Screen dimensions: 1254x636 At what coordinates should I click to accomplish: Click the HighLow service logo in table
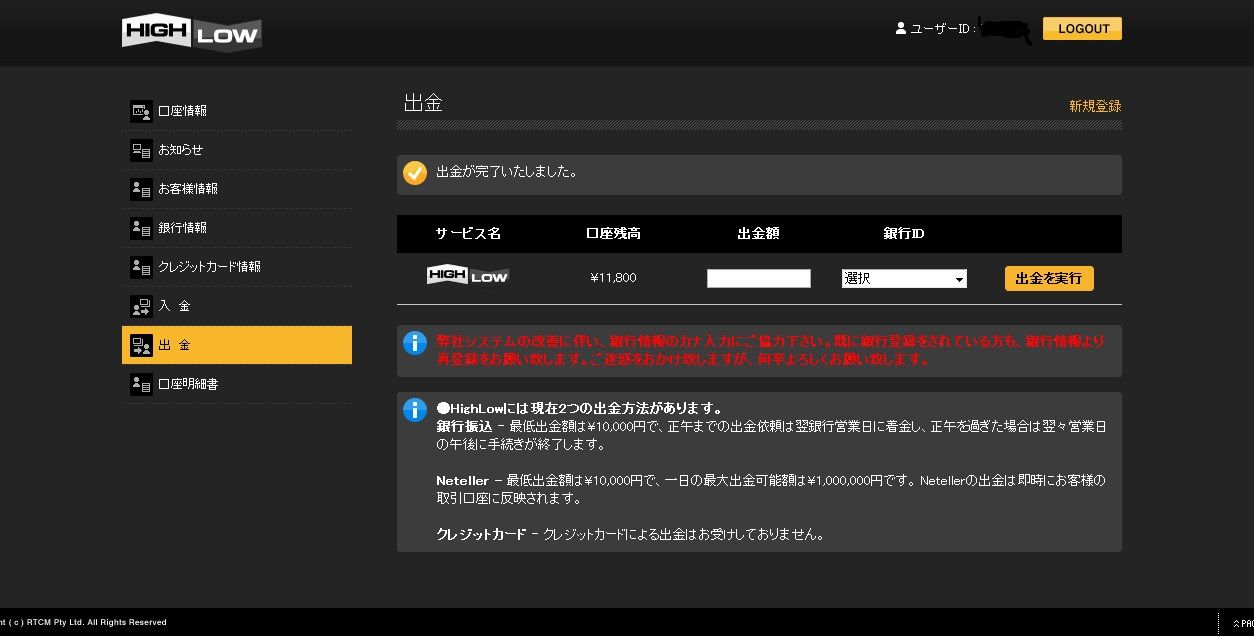click(x=468, y=276)
